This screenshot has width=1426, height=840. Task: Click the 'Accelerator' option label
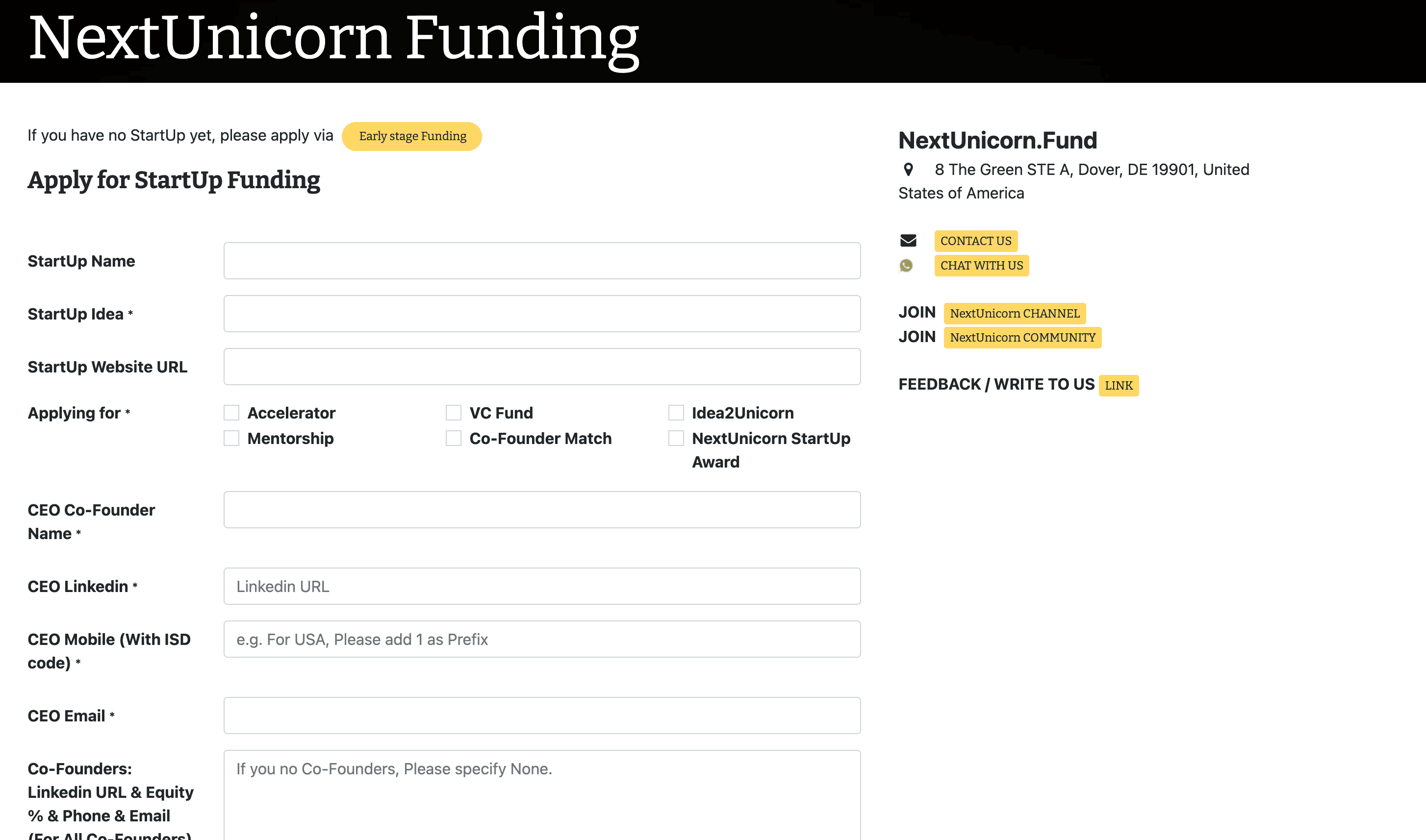pyautogui.click(x=291, y=413)
